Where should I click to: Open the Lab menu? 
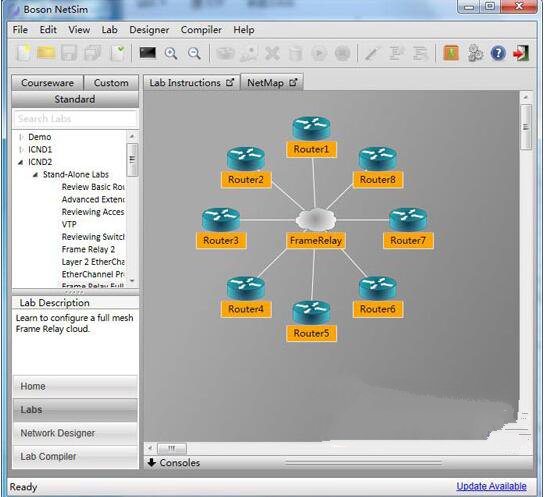click(110, 30)
